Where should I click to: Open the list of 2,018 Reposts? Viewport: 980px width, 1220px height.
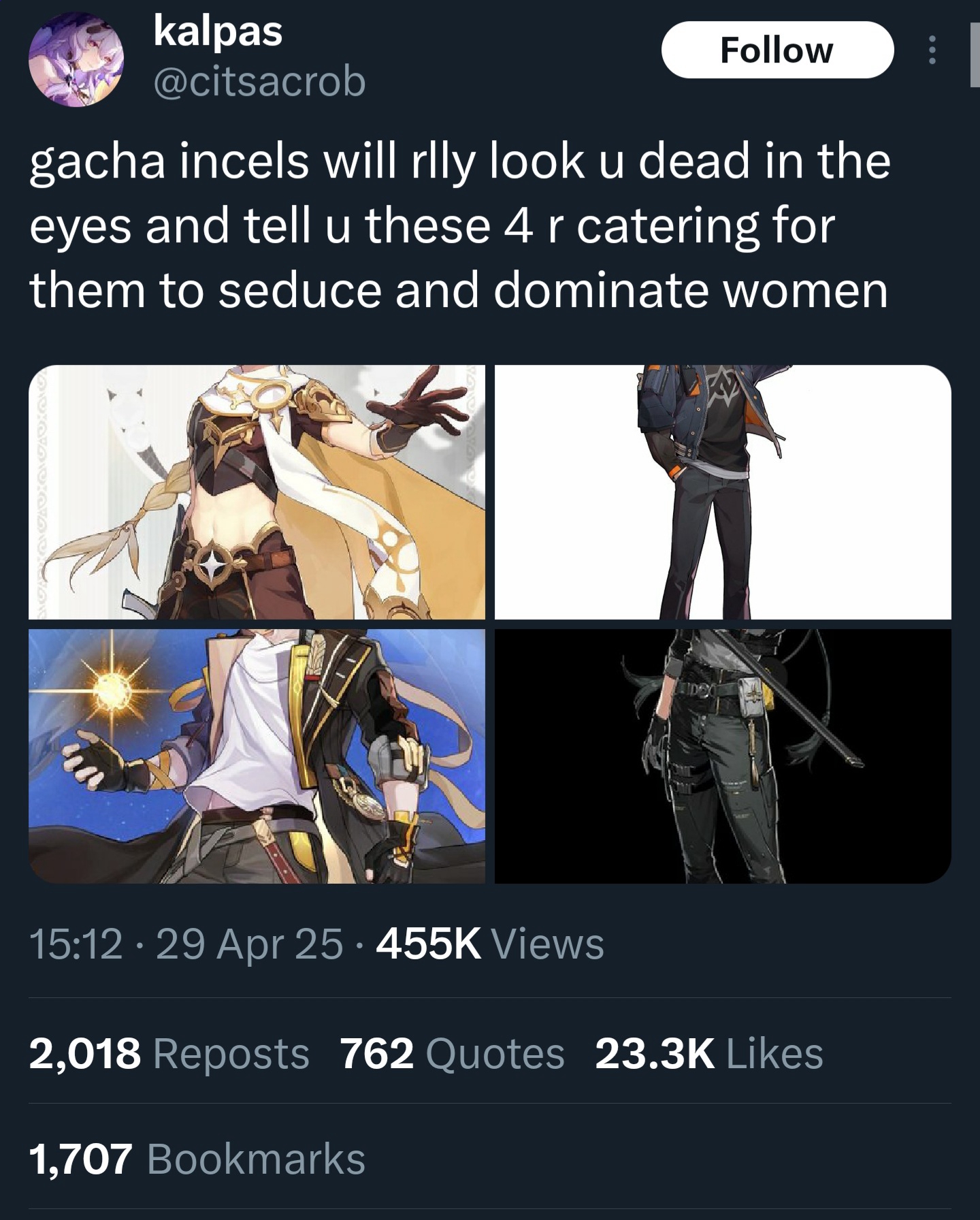click(x=169, y=1053)
